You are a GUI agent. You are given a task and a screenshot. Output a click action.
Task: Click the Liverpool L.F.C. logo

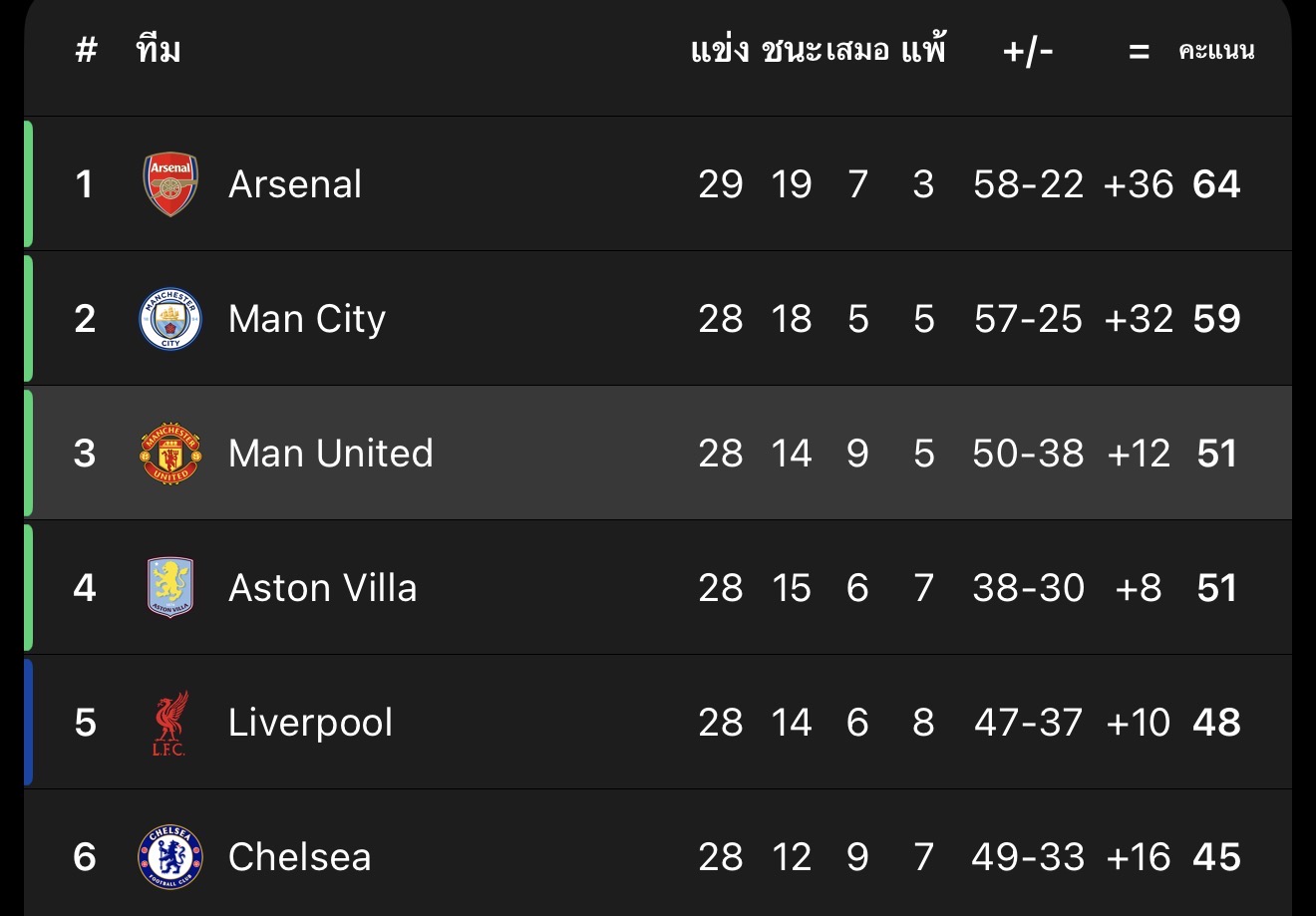[169, 724]
